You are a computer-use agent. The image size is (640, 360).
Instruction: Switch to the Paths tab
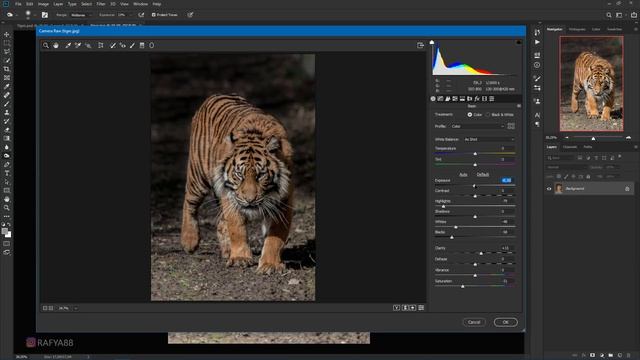(x=588, y=147)
